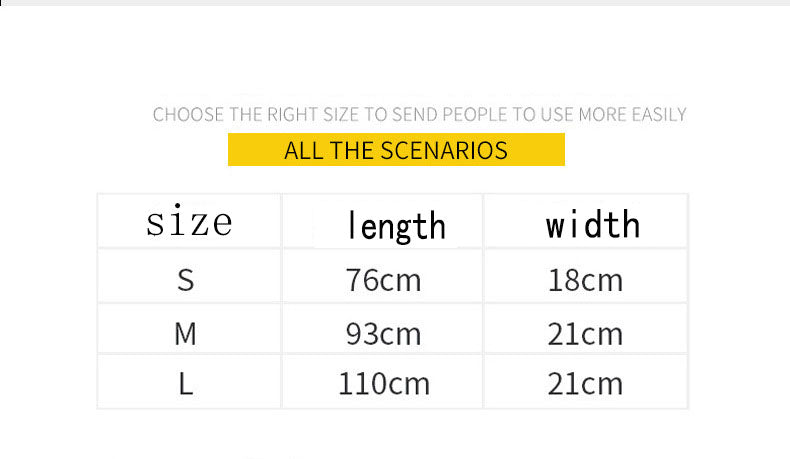Click the word 'CHOOSE' in the headline

tap(188, 115)
